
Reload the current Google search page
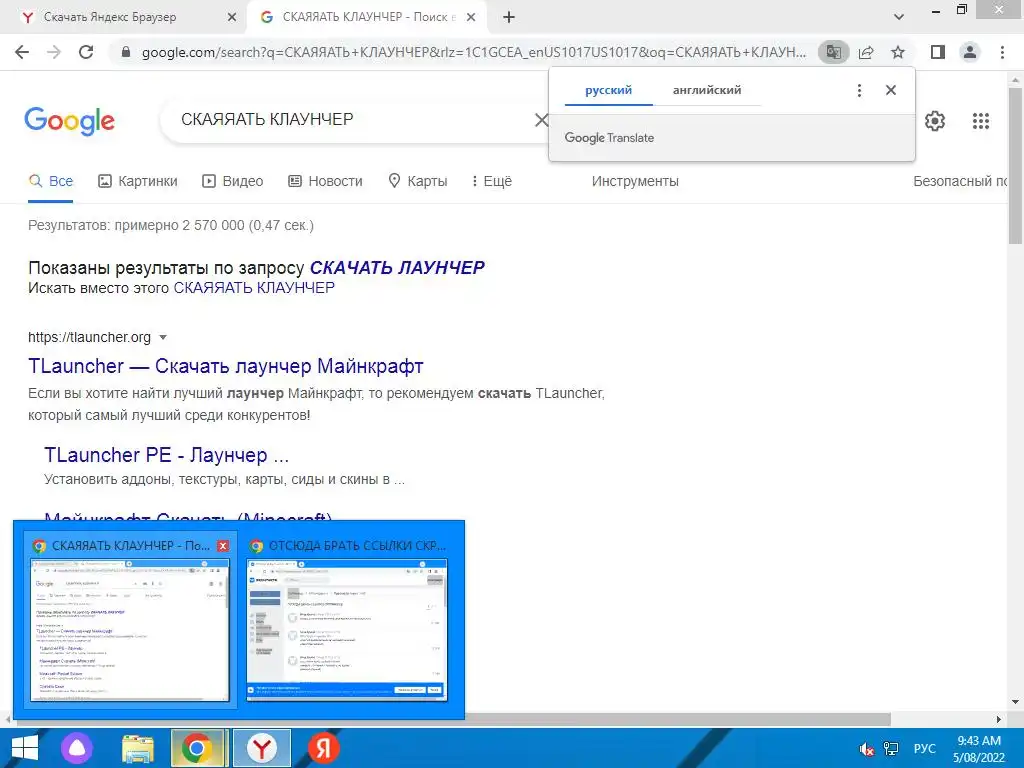click(x=86, y=52)
